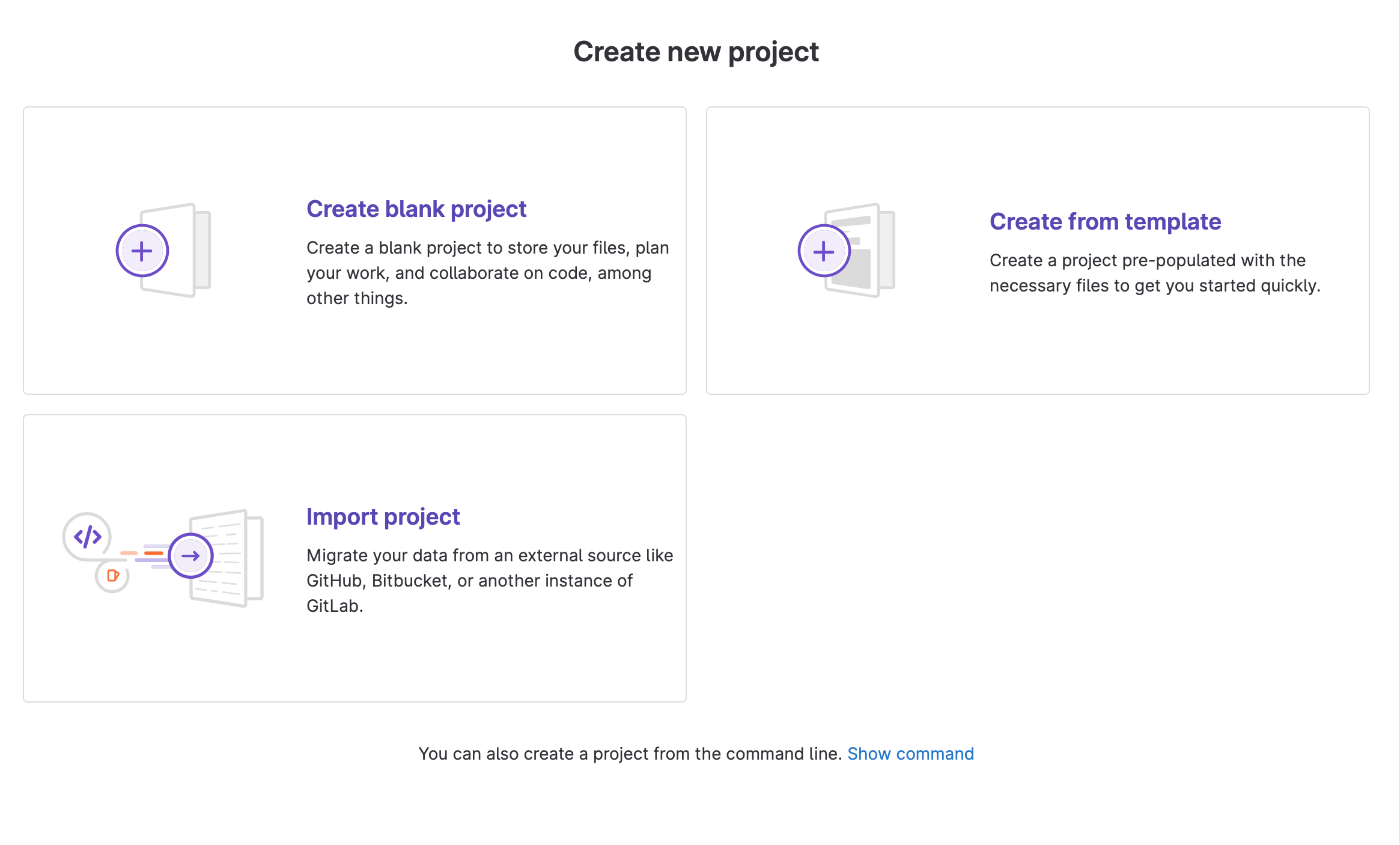
Task: Click the code brackets icon in import illustration
Action: tap(88, 536)
